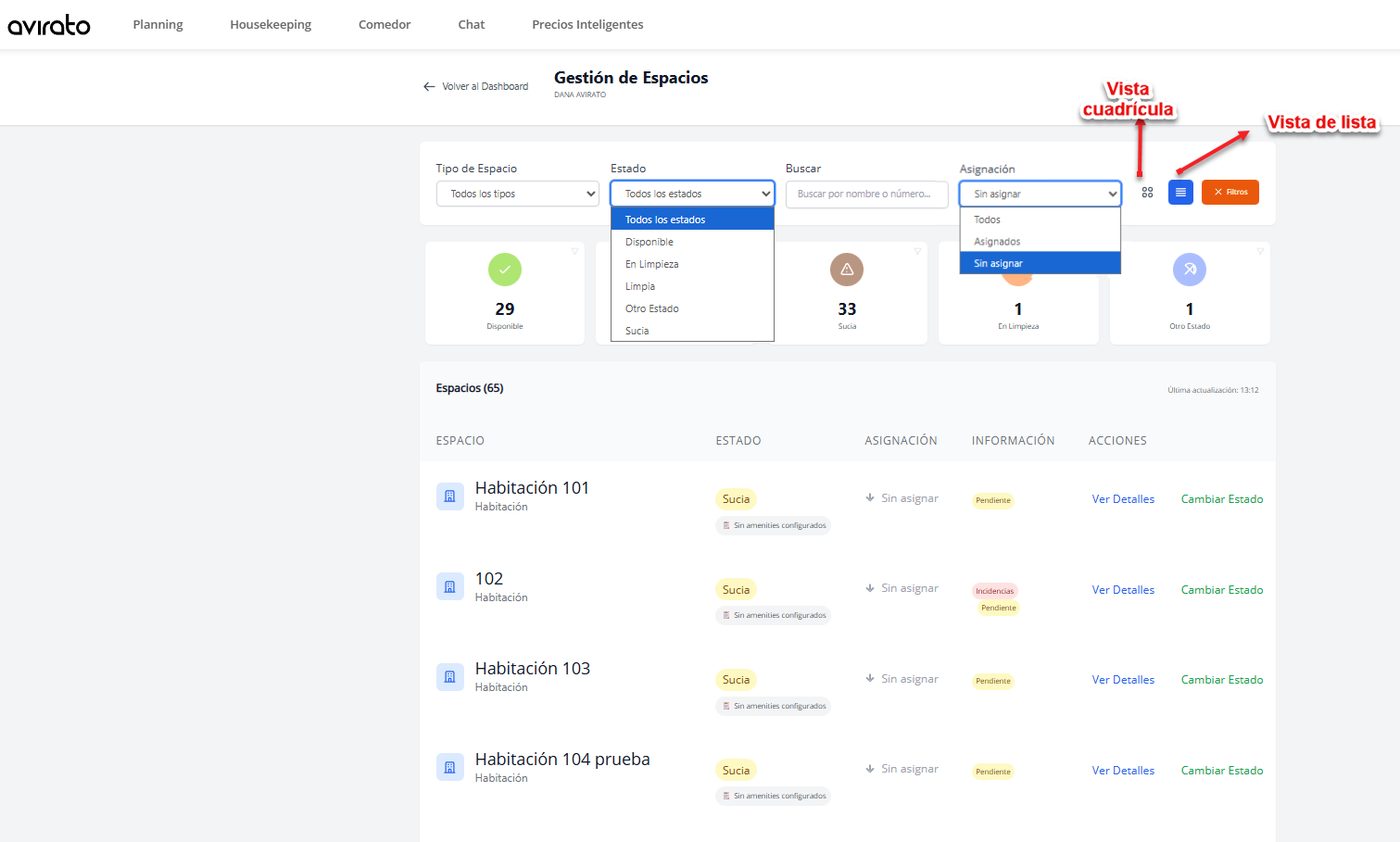Open the Tipo de Espacio dropdown
This screenshot has height=842, width=1400.
pos(517,193)
